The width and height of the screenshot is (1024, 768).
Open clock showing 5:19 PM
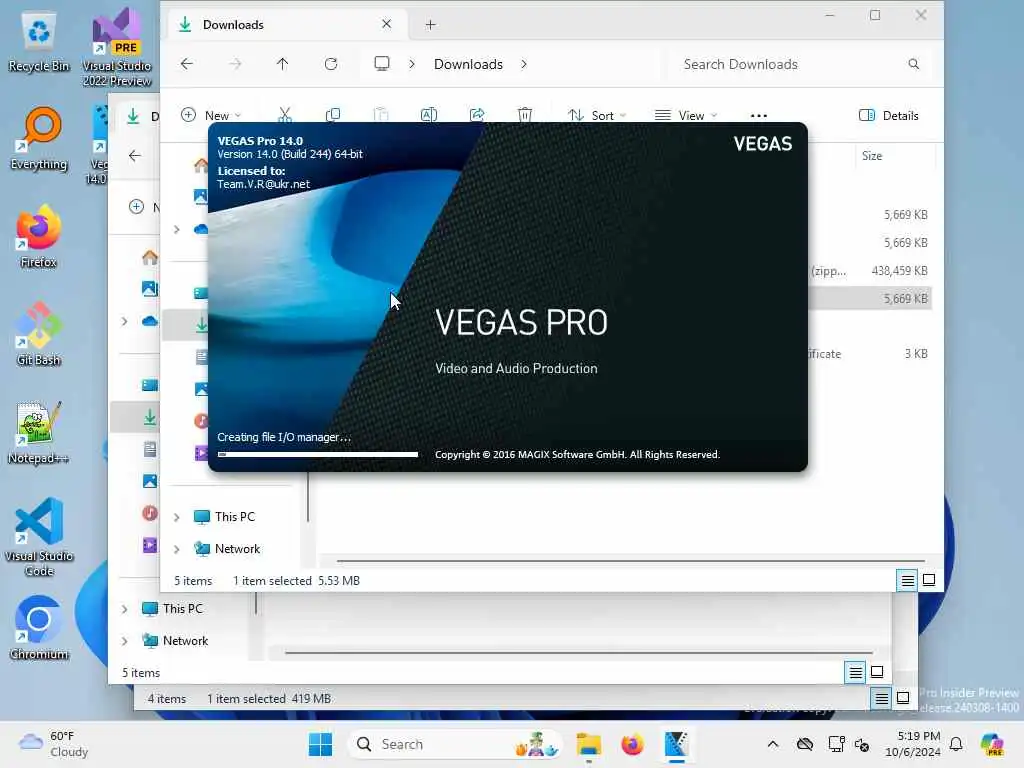913,744
